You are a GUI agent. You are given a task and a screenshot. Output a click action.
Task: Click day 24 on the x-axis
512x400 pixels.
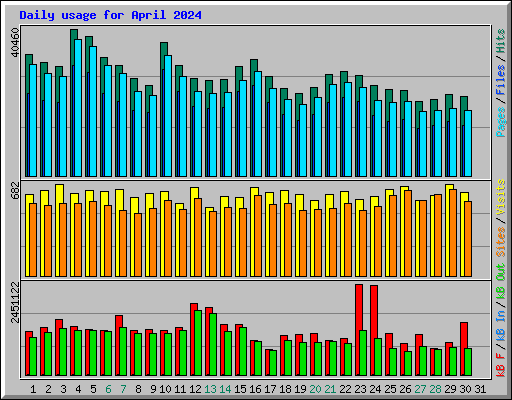[375, 389]
